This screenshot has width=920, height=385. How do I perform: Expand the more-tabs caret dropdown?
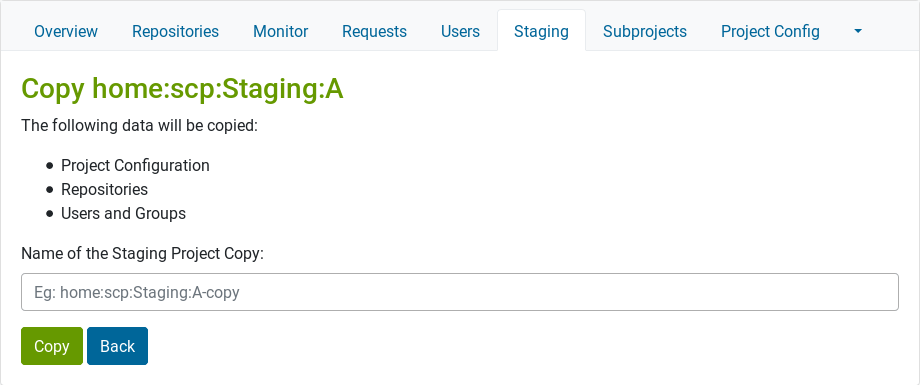click(858, 31)
